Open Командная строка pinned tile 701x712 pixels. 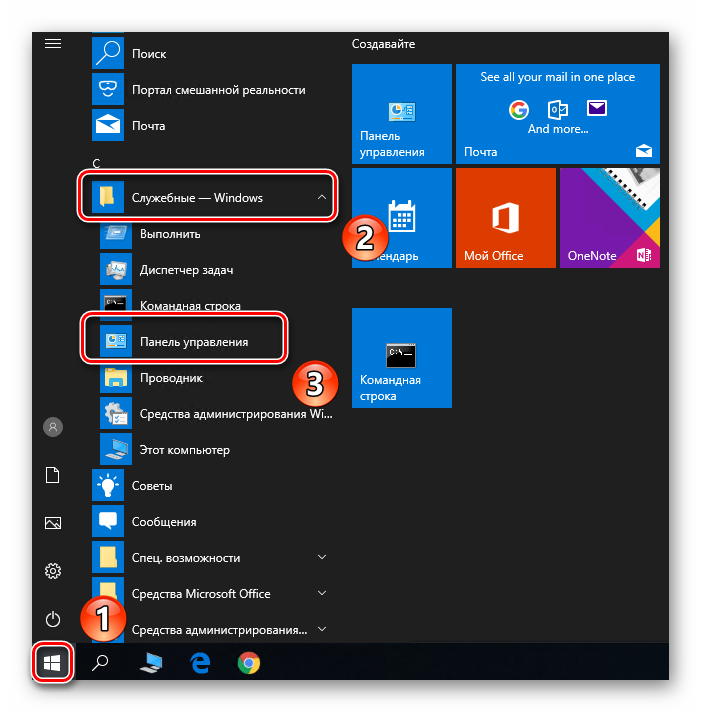coord(402,358)
